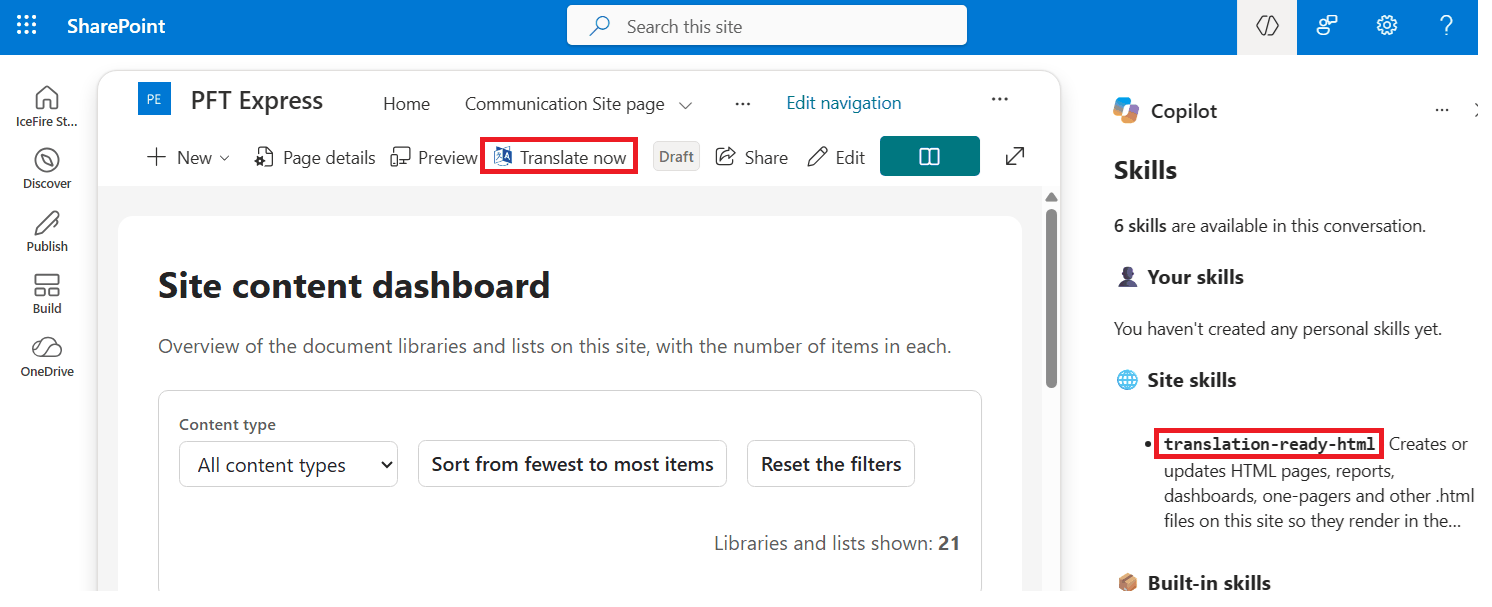Click Translate now
Viewport: 1492px width, 607px height.
[560, 157]
